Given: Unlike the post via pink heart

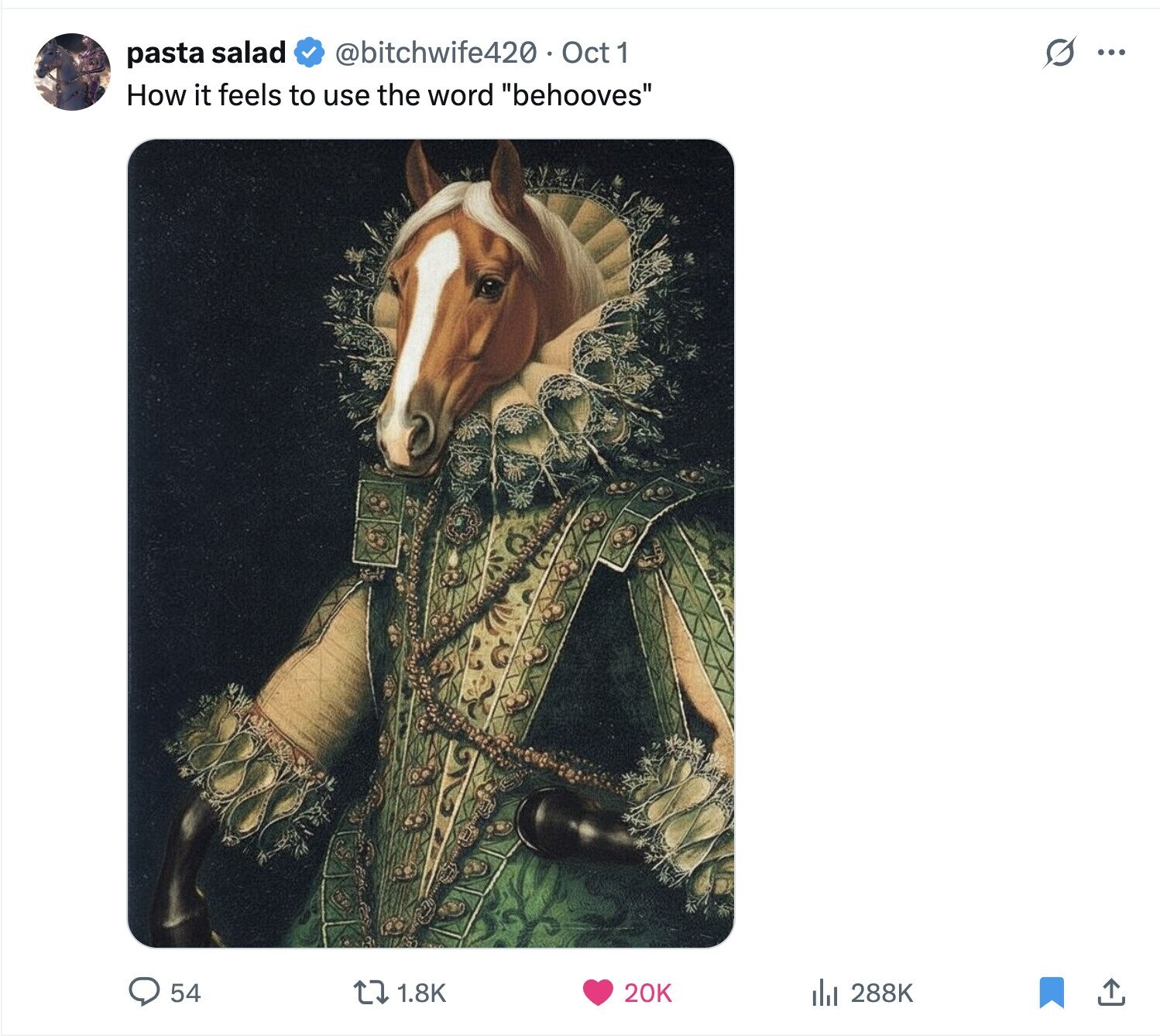Looking at the screenshot, I should pos(598,992).
